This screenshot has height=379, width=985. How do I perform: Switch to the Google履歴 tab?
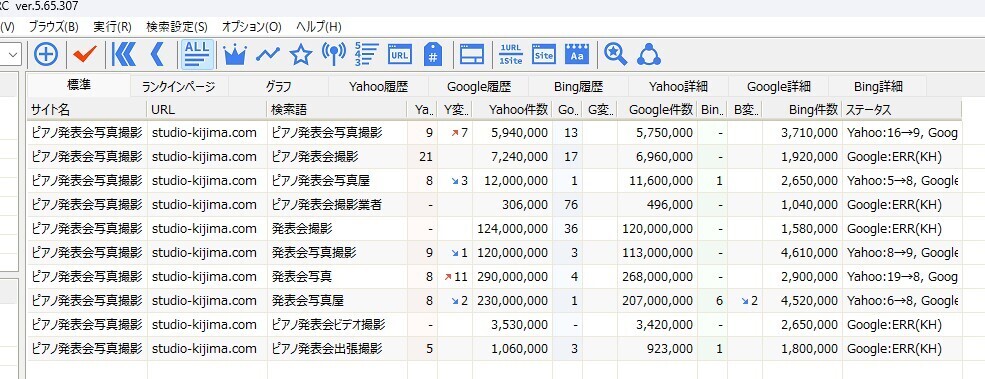coord(479,87)
